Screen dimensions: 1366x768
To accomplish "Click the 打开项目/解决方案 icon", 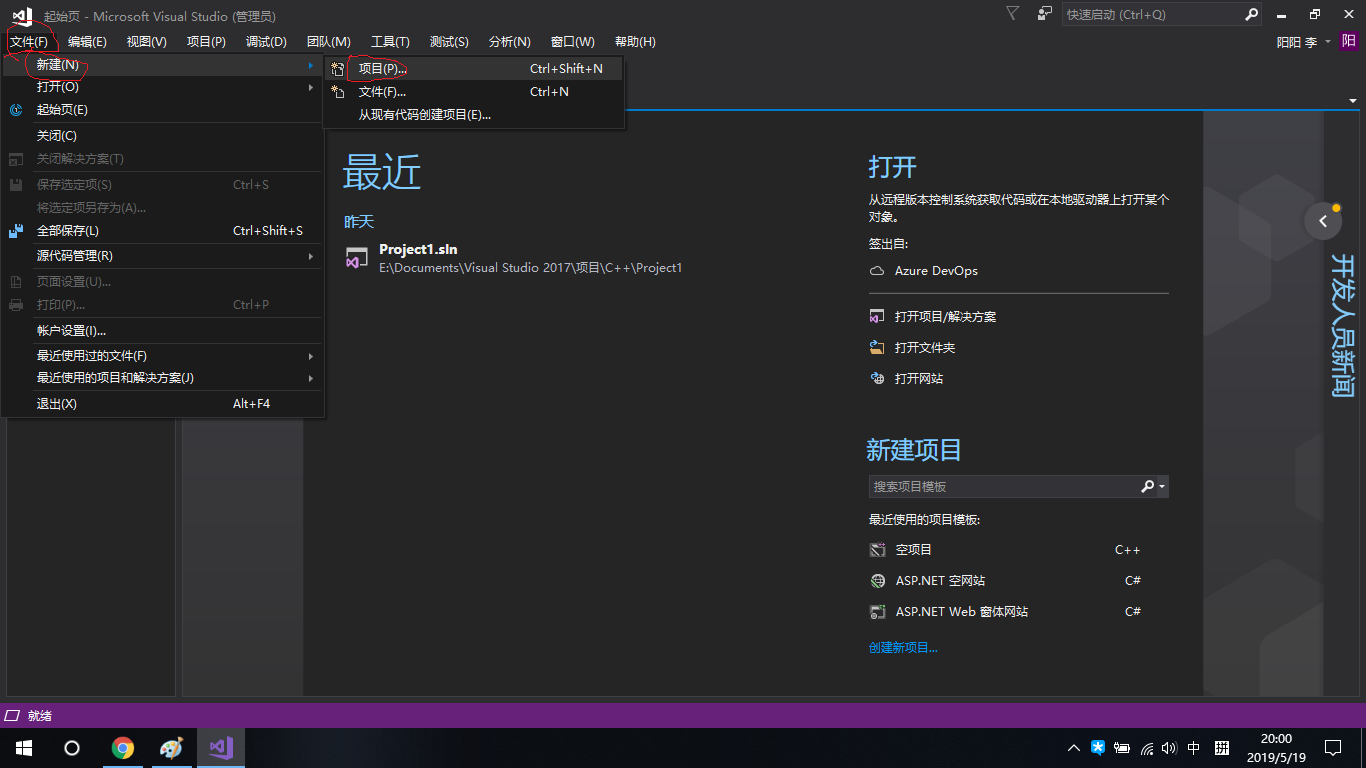I will tap(876, 316).
